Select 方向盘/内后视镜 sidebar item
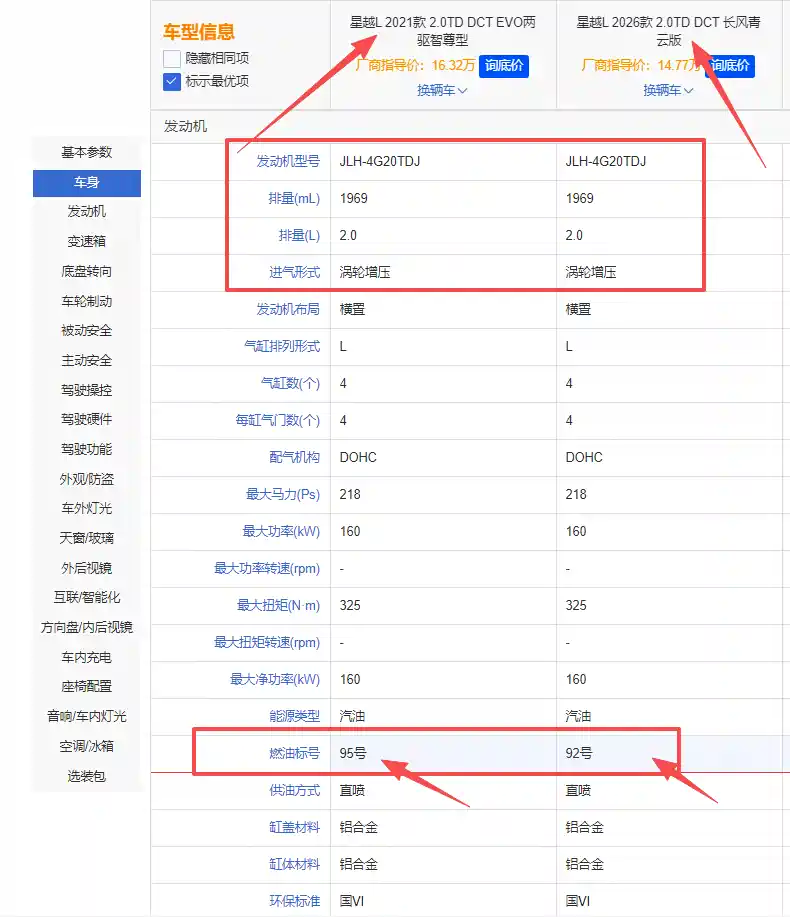Image resolution: width=790 pixels, height=917 pixels. pyautogui.click(x=87, y=628)
